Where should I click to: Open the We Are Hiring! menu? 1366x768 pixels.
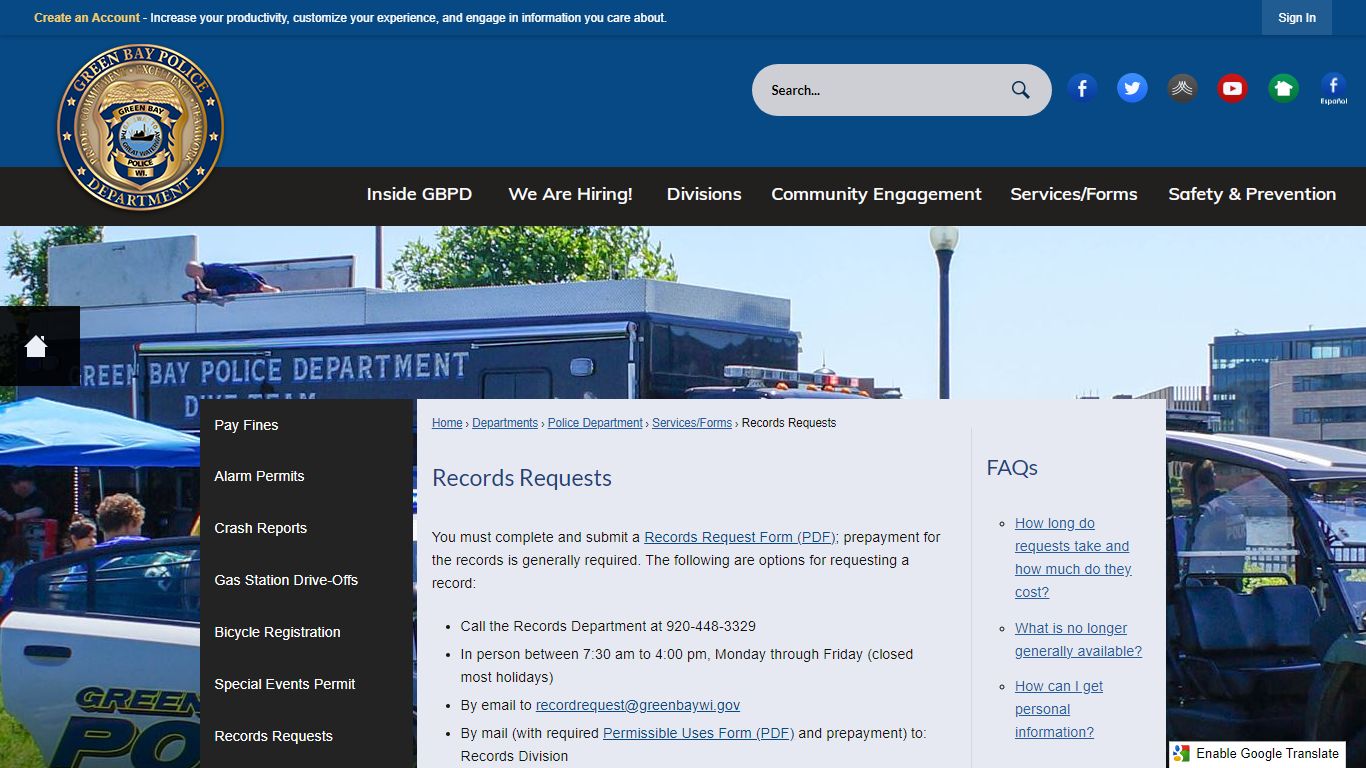pyautogui.click(x=570, y=194)
